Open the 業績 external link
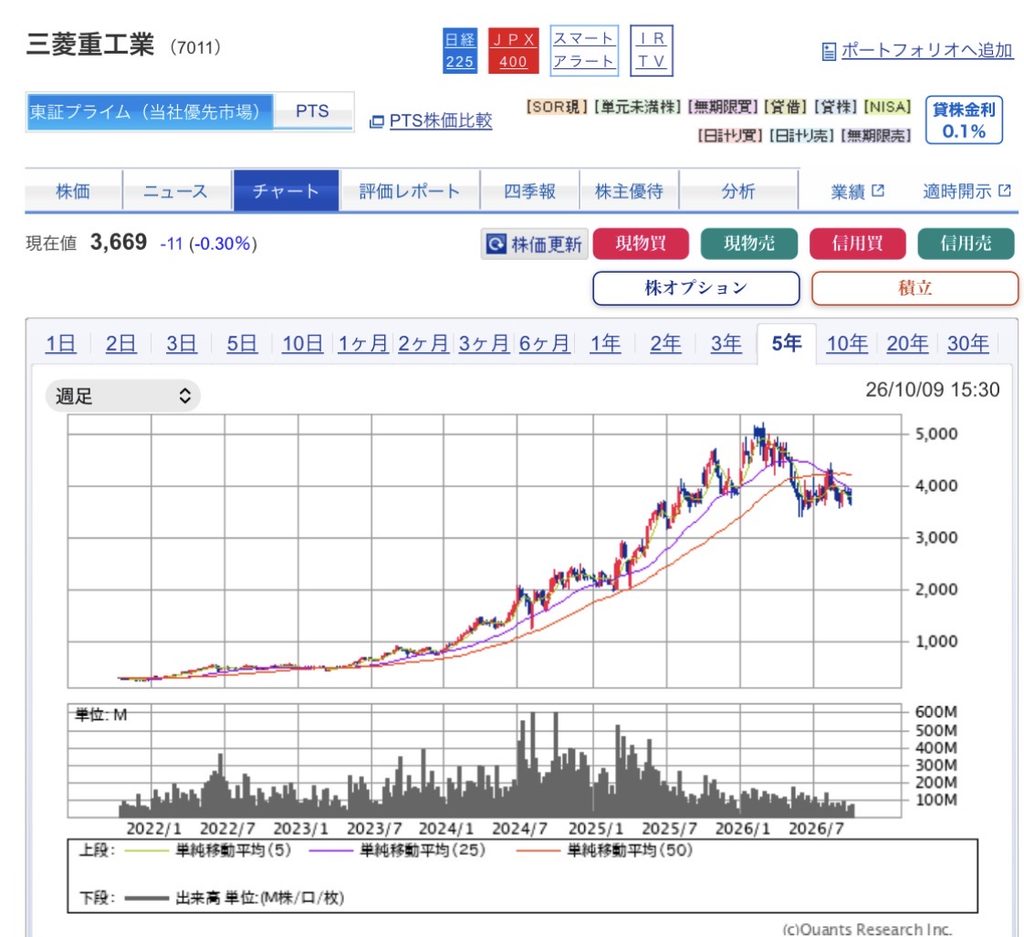Viewport: 1024px width, 937px height. 857,191
